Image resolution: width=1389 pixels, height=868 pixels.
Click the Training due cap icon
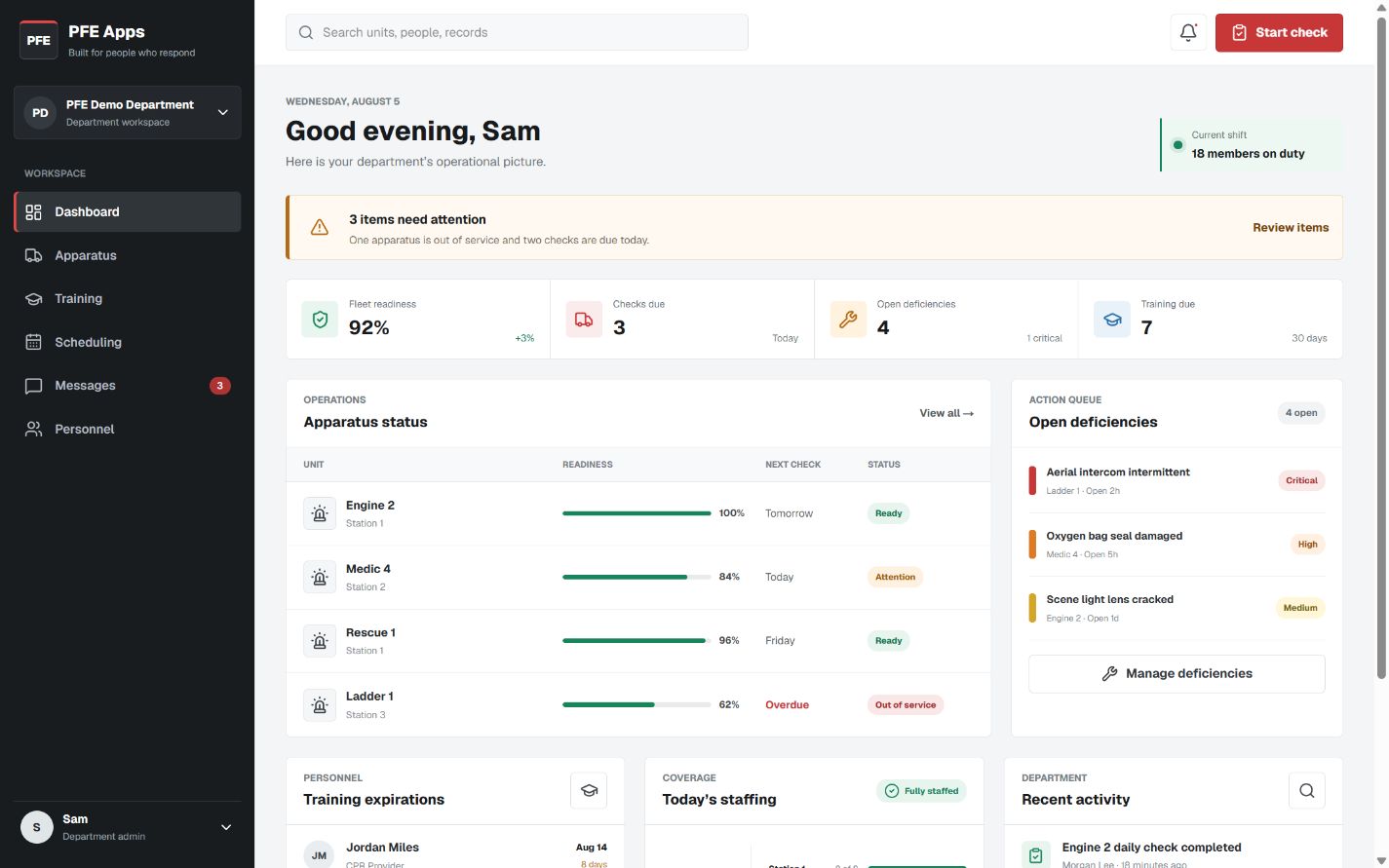pos(1112,319)
